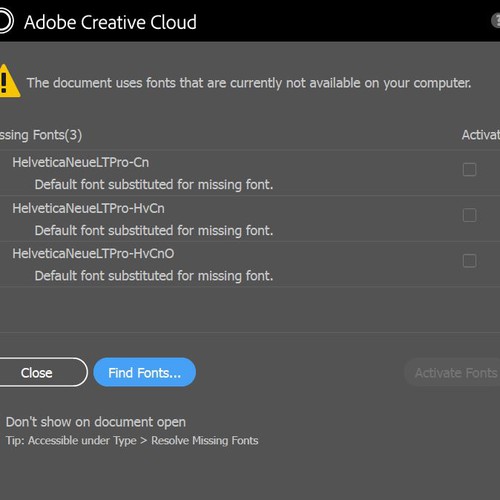Click substitution note under HelveticaNeueLTPro-HvCnO

click(x=154, y=276)
